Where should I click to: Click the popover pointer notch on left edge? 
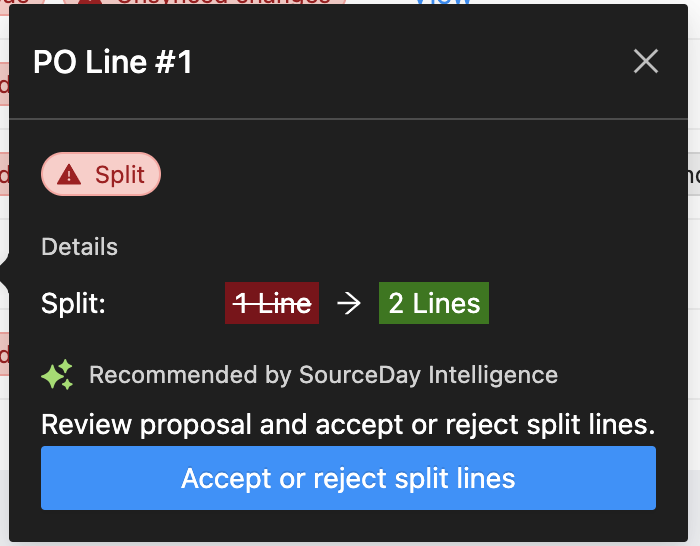click(4, 274)
